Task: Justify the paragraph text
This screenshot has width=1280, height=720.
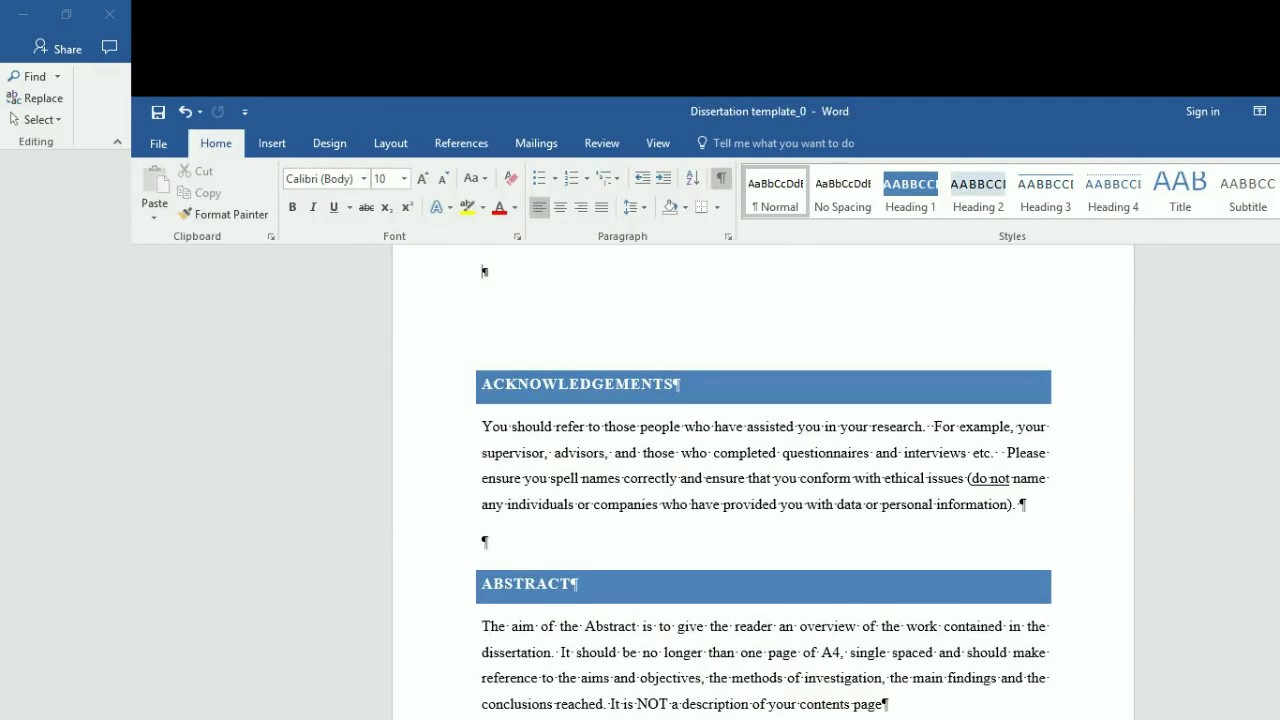Action: [601, 207]
